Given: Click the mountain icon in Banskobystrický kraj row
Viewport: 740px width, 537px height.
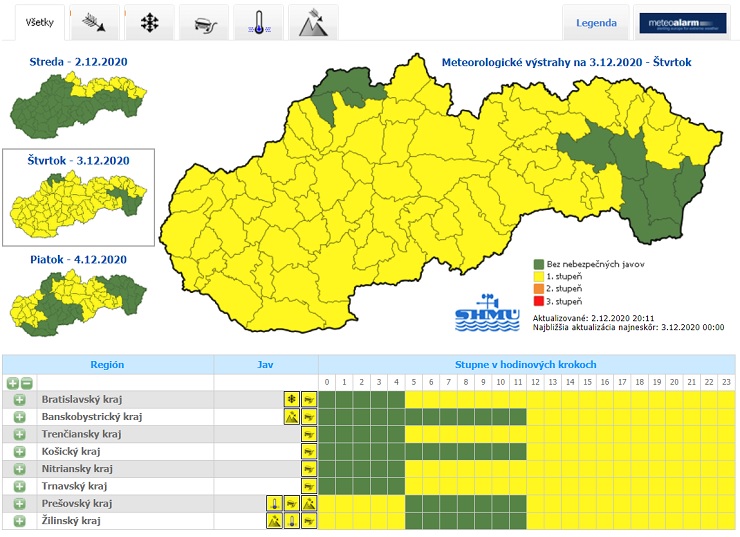Looking at the screenshot, I should tap(291, 417).
